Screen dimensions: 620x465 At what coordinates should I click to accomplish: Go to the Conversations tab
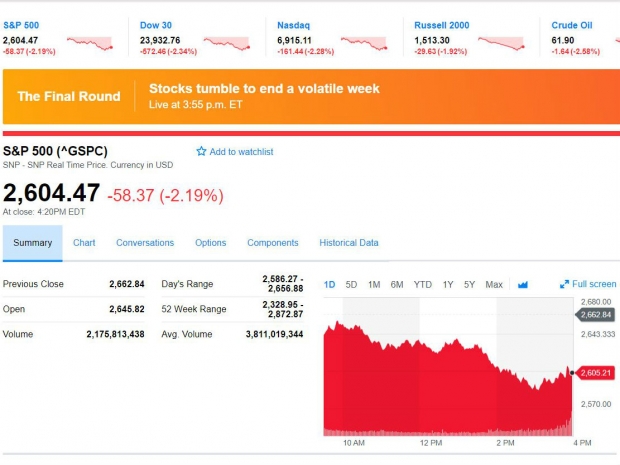tap(145, 243)
